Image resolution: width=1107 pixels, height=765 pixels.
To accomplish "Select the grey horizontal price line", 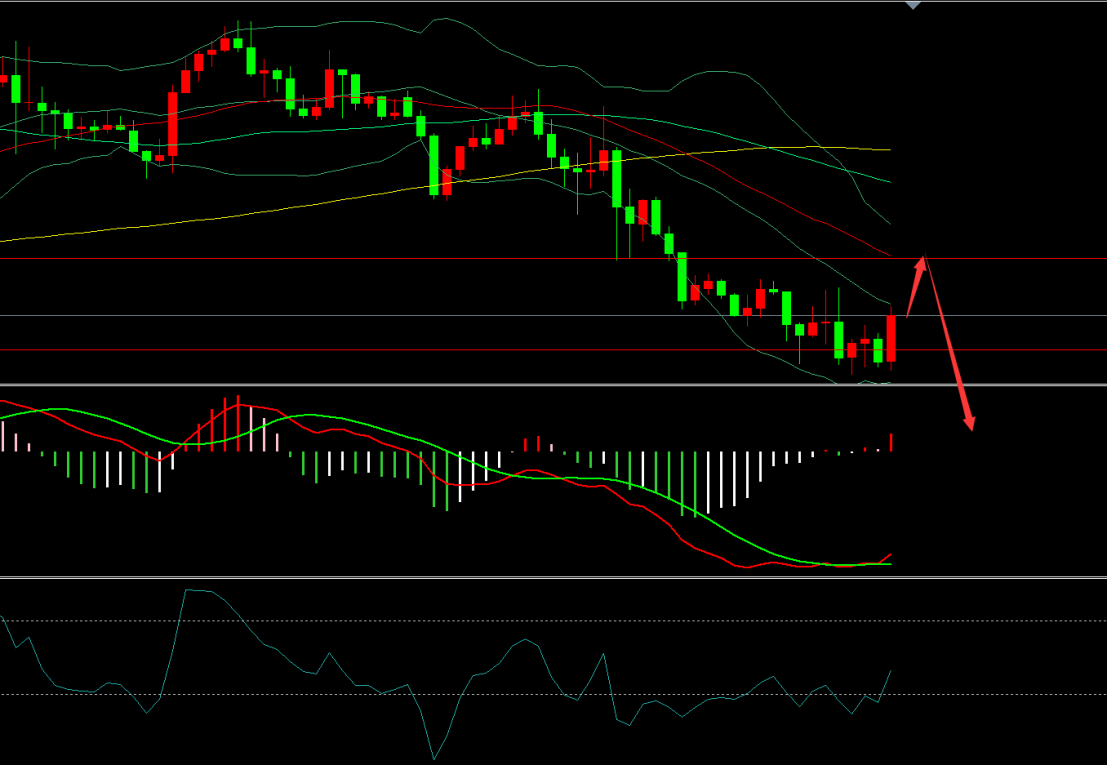I will [554, 315].
